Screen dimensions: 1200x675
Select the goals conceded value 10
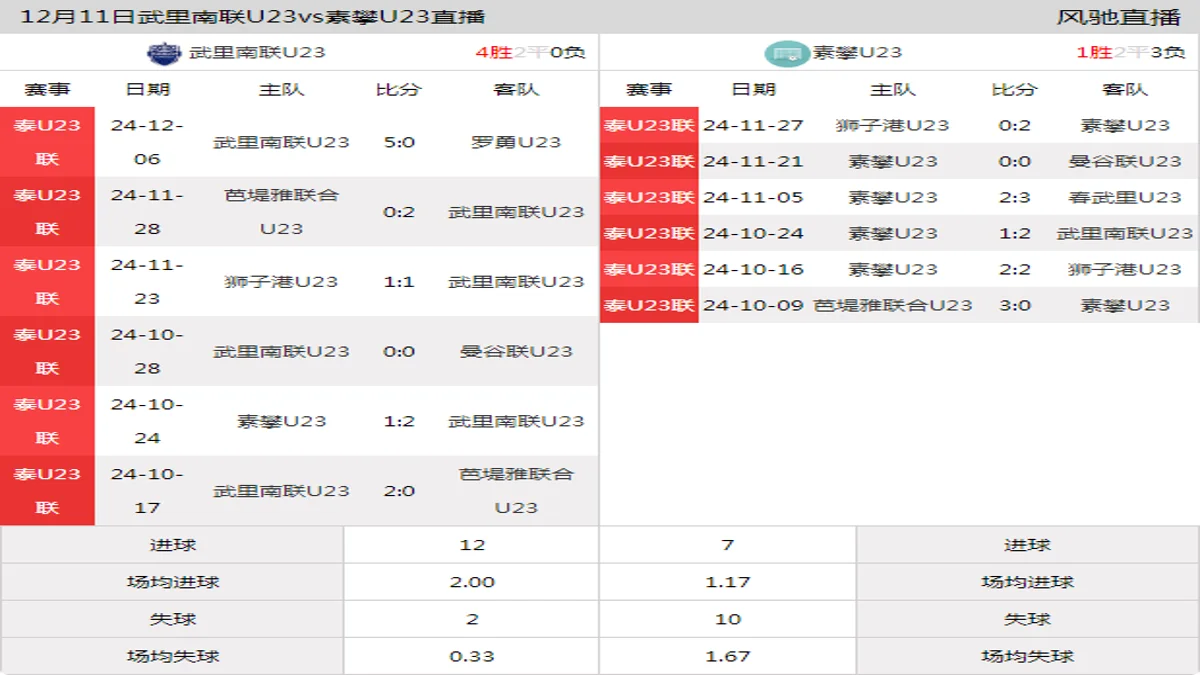(x=728, y=619)
